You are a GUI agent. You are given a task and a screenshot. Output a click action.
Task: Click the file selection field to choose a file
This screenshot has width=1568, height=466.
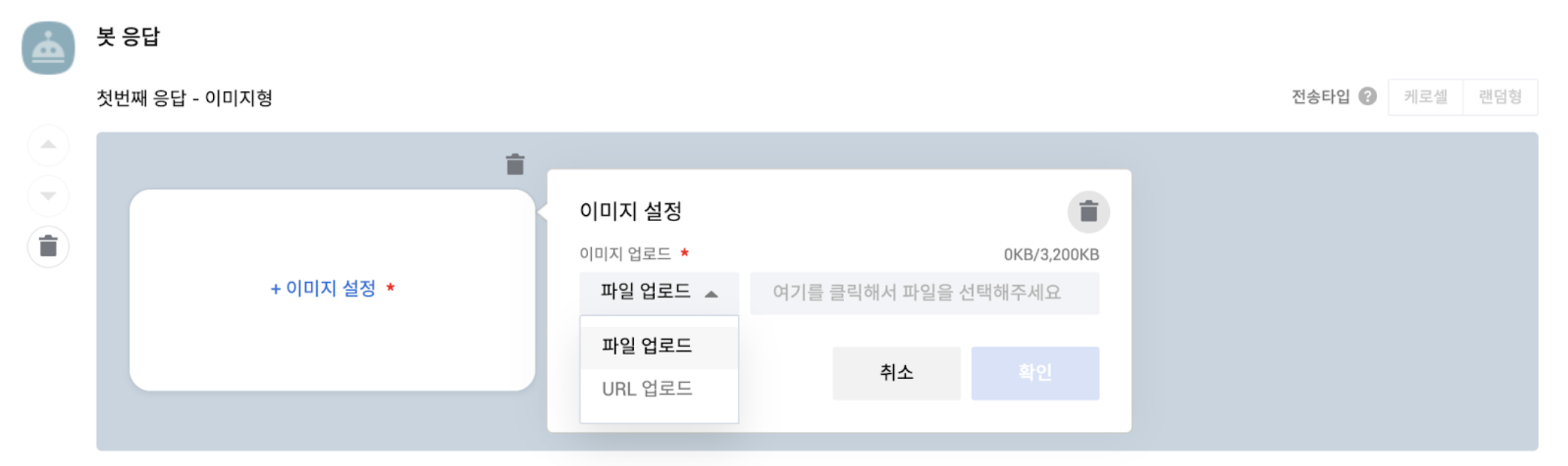coord(924,293)
